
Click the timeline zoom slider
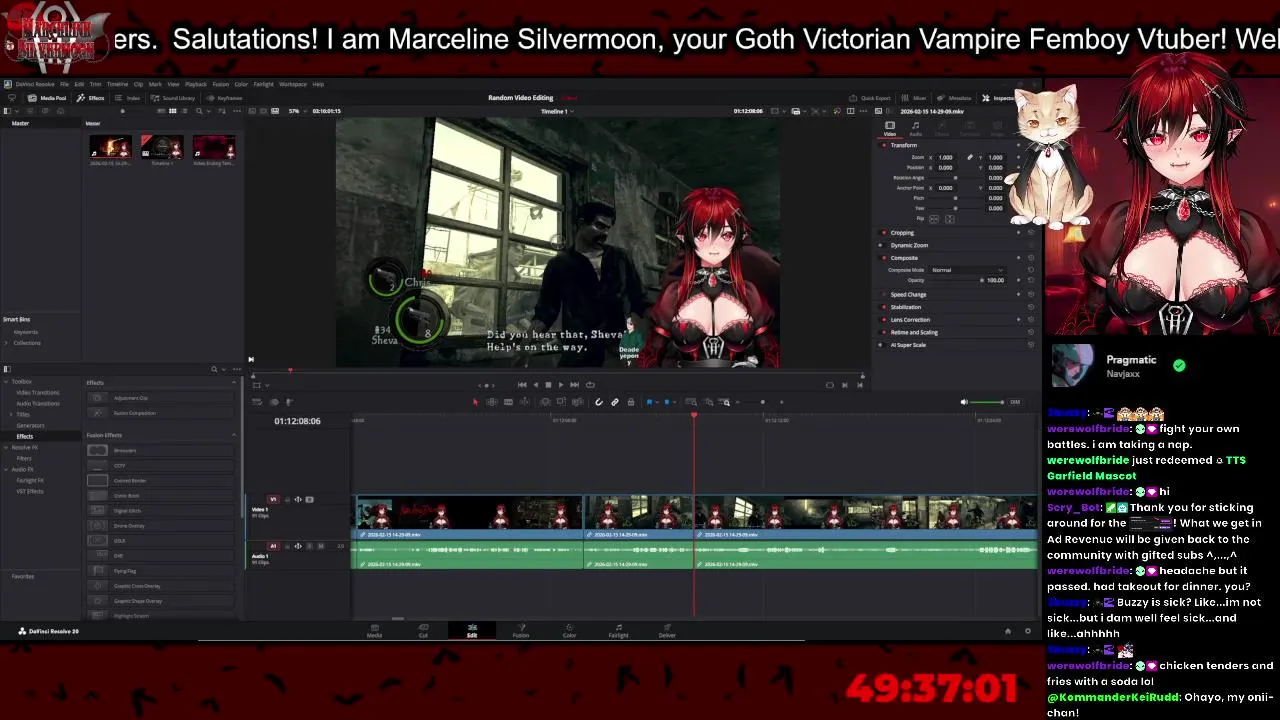(x=762, y=402)
